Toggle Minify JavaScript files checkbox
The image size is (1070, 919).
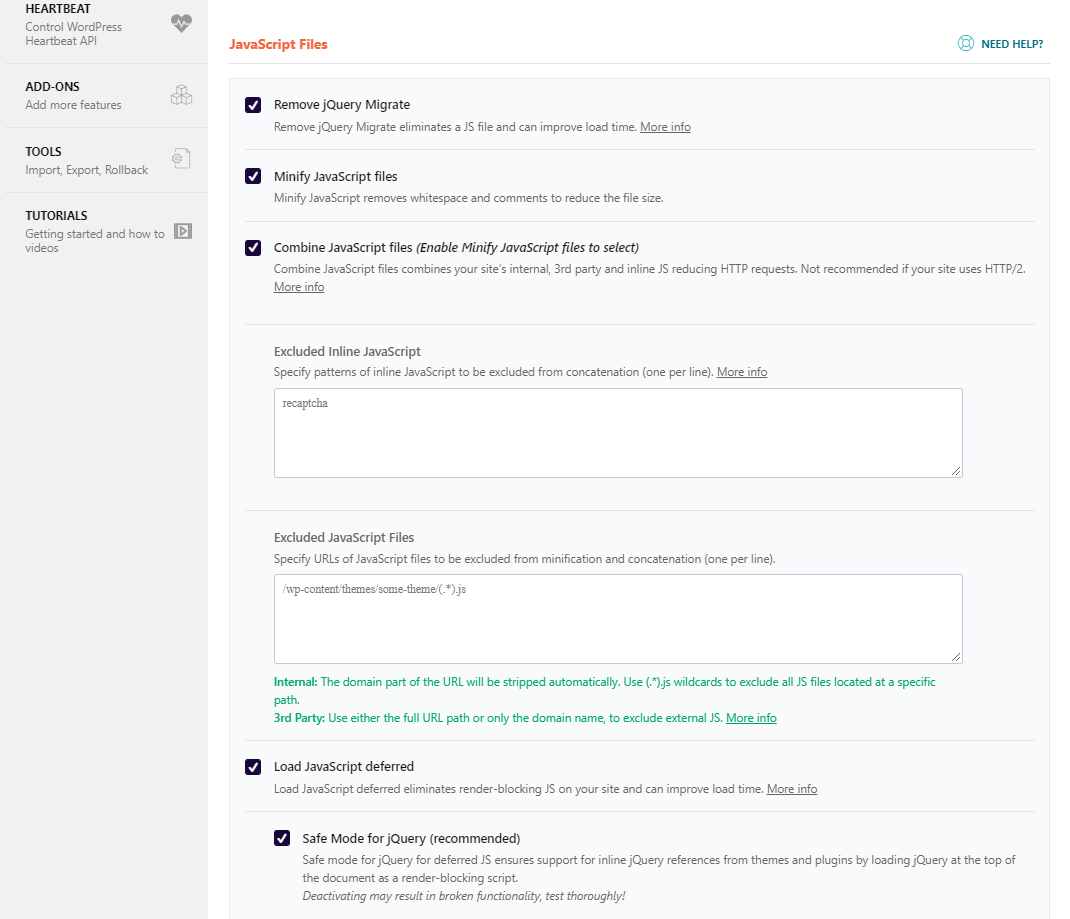(x=253, y=177)
